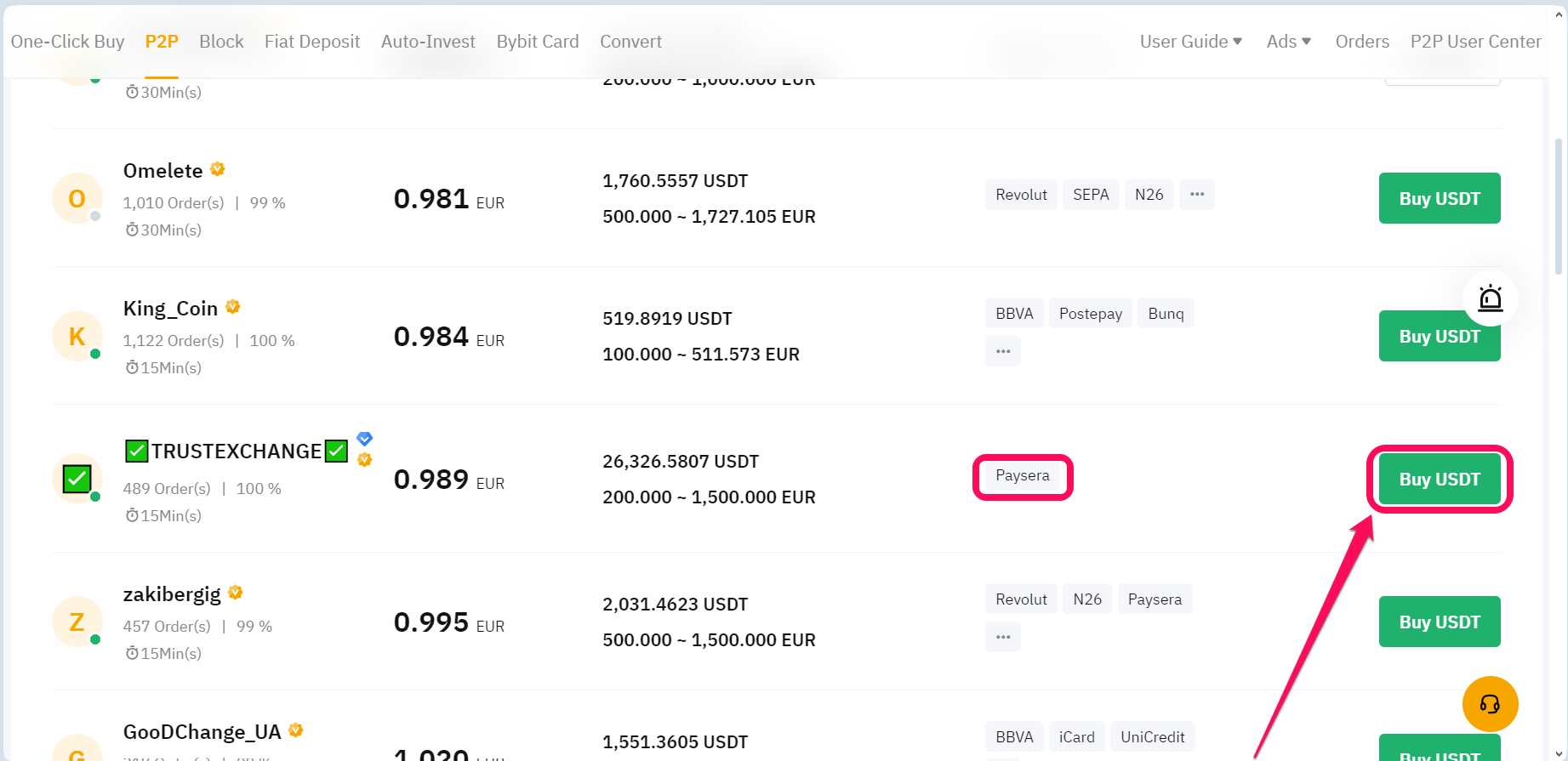Click Paysera tag in zakibergig's row

pyautogui.click(x=1155, y=599)
